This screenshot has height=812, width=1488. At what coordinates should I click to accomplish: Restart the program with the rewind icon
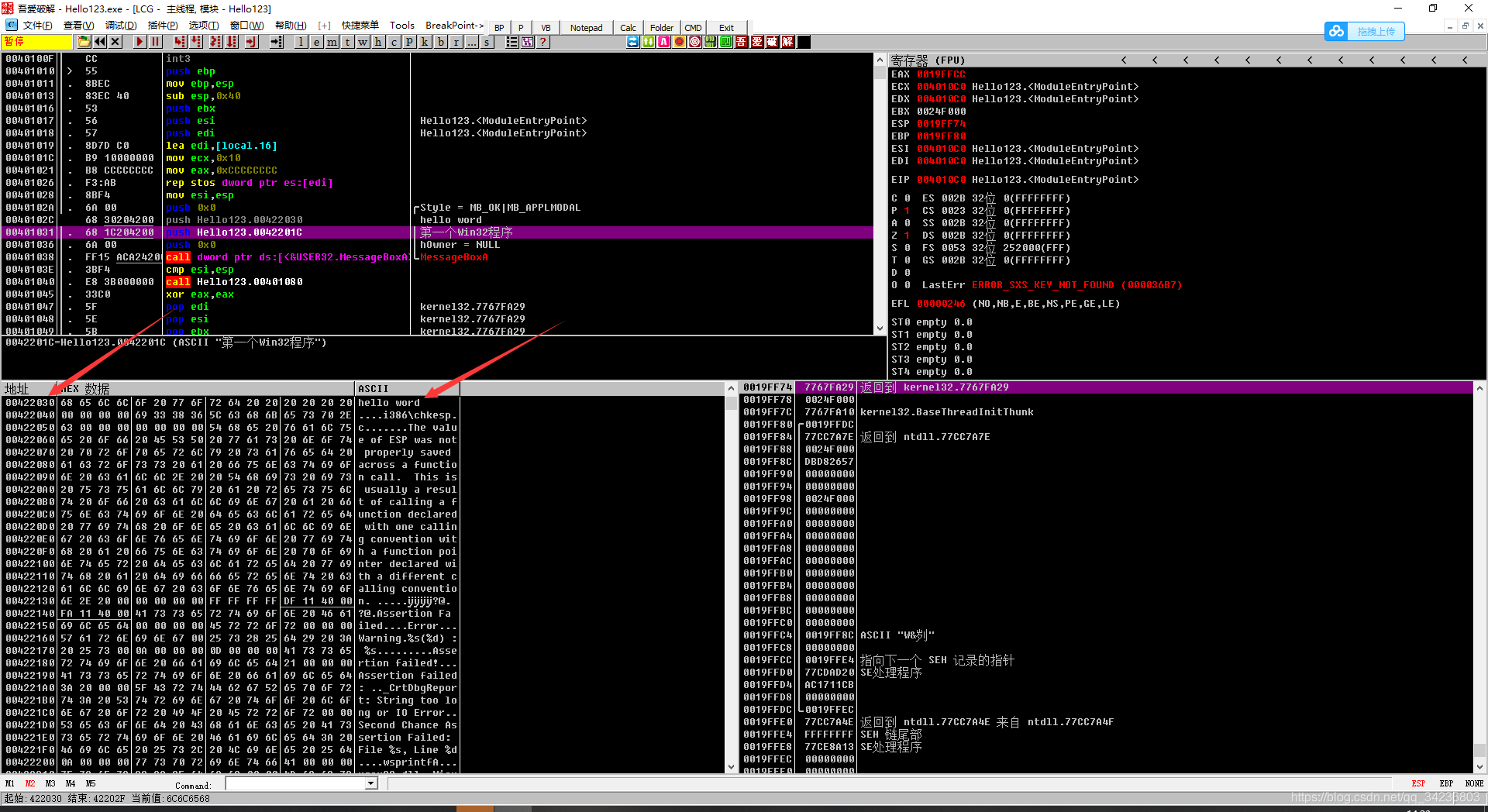click(x=100, y=42)
